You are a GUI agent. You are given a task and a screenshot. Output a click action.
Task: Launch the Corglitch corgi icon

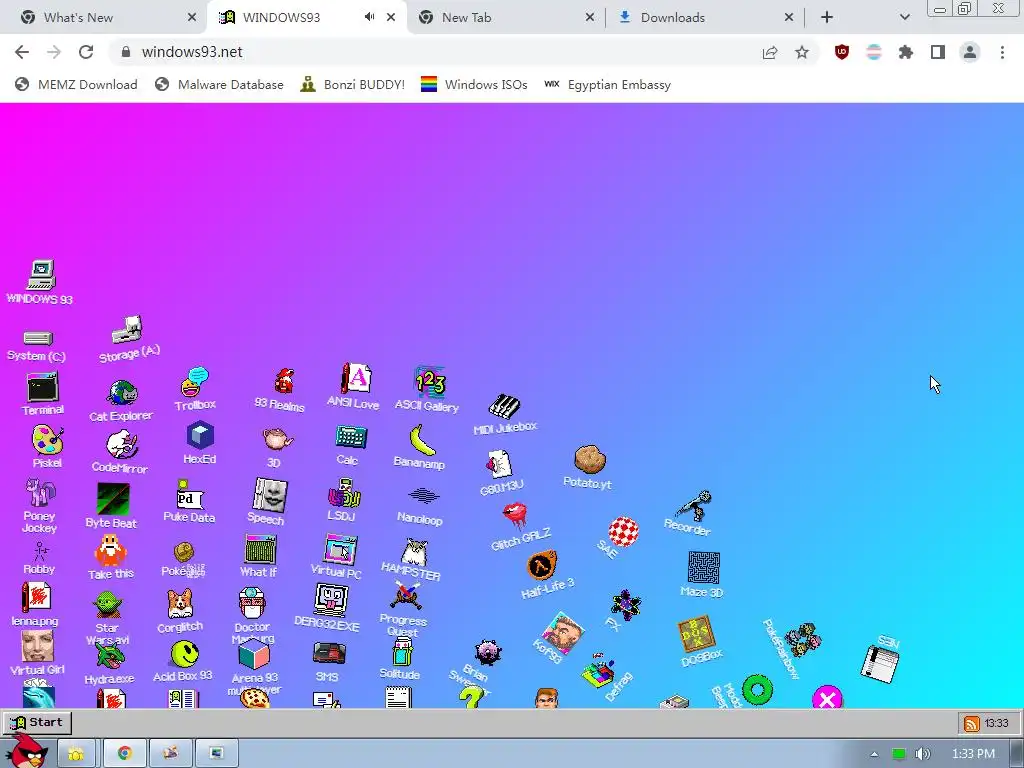(180, 603)
